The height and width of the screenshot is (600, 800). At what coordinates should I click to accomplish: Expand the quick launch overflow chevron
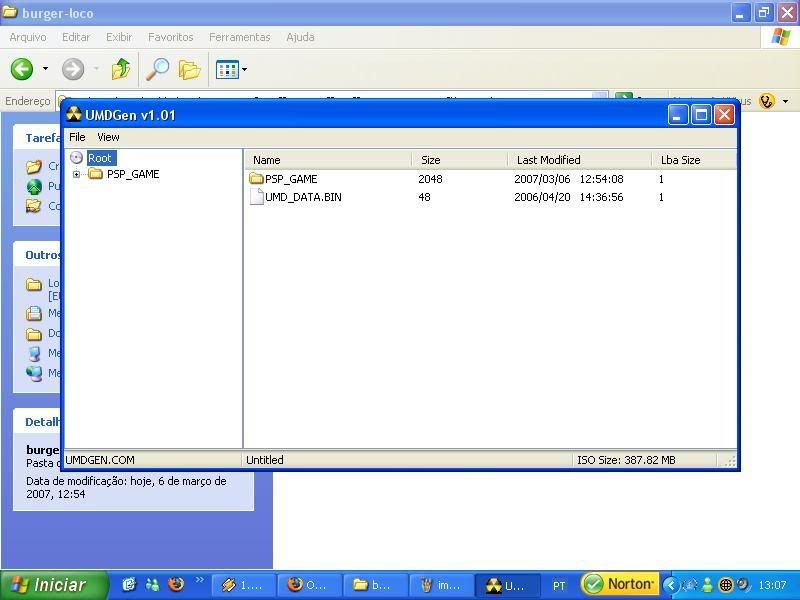tap(199, 579)
